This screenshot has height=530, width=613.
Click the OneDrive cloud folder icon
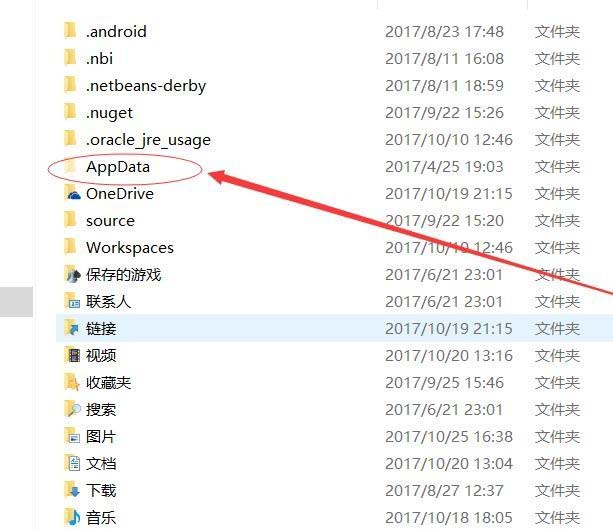[x=72, y=193]
